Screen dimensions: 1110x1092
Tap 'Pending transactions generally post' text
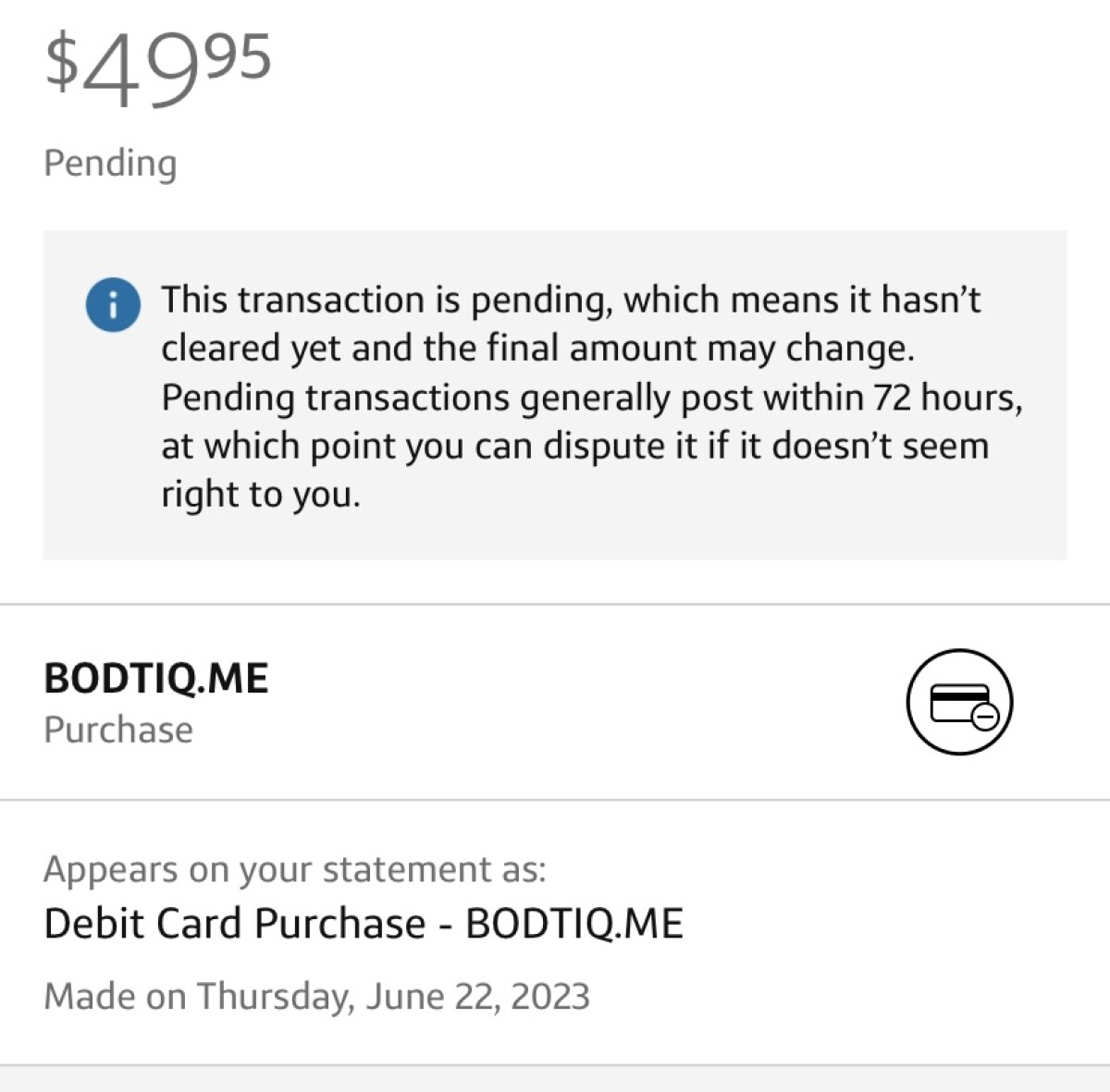tap(417, 398)
